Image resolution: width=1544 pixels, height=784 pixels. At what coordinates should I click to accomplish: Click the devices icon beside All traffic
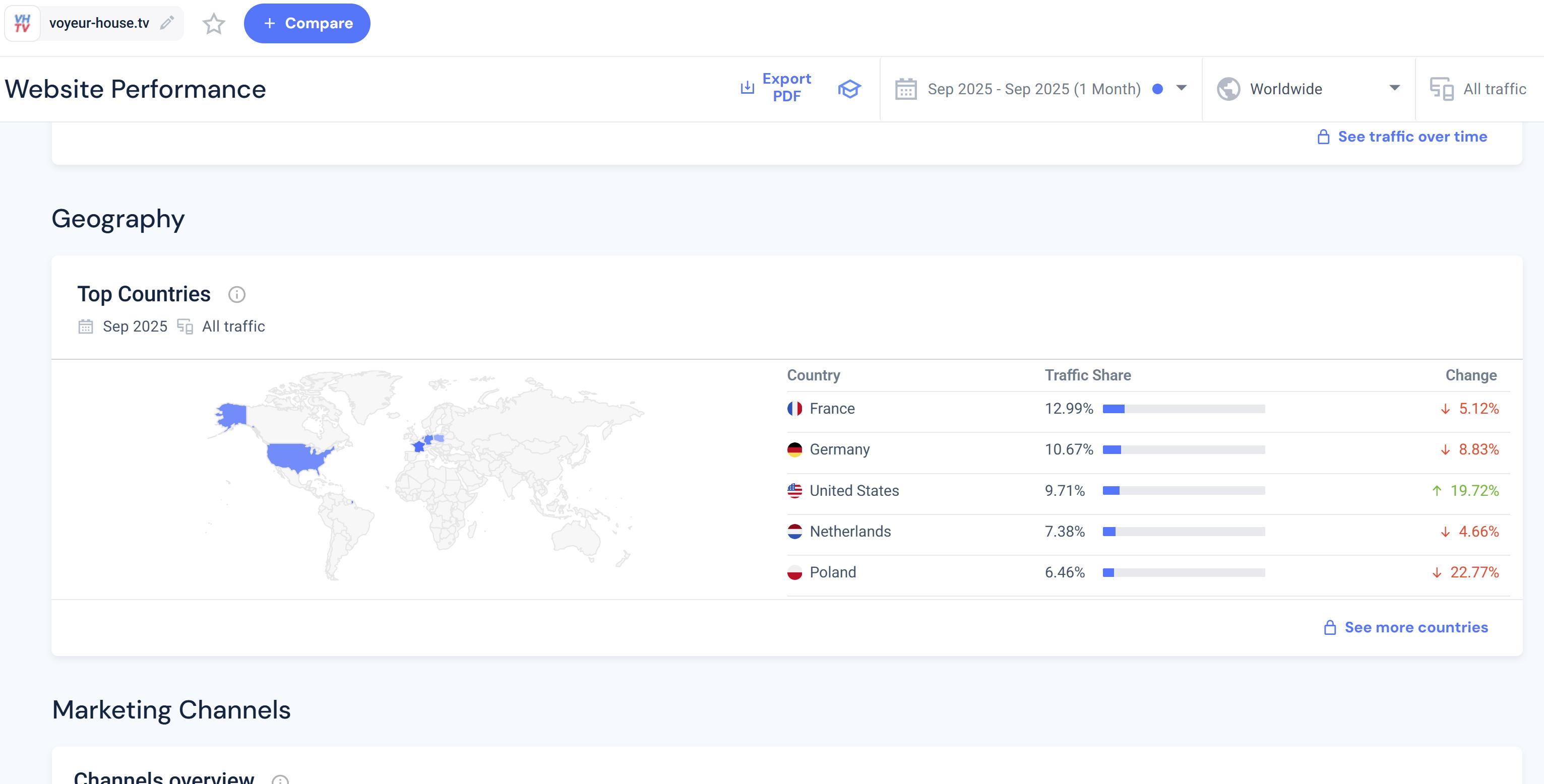tap(1442, 89)
